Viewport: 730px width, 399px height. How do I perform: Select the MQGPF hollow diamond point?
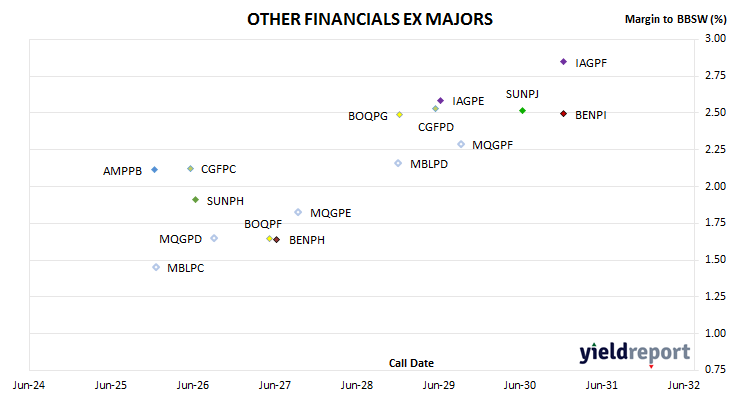point(461,144)
